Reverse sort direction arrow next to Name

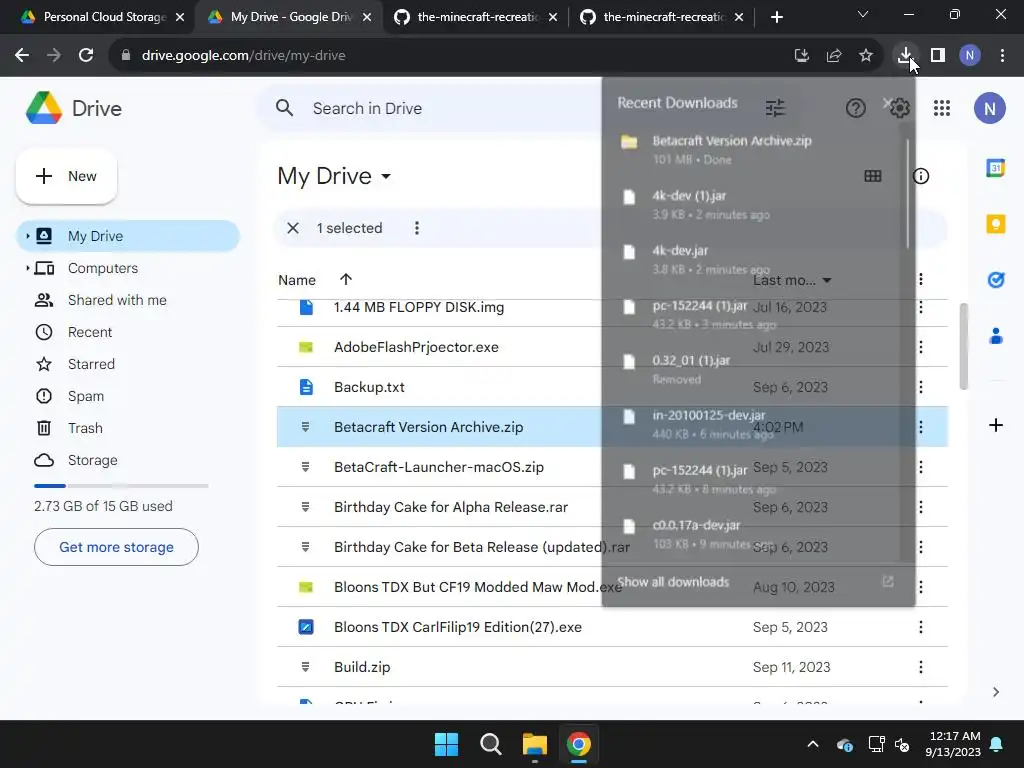pos(345,280)
